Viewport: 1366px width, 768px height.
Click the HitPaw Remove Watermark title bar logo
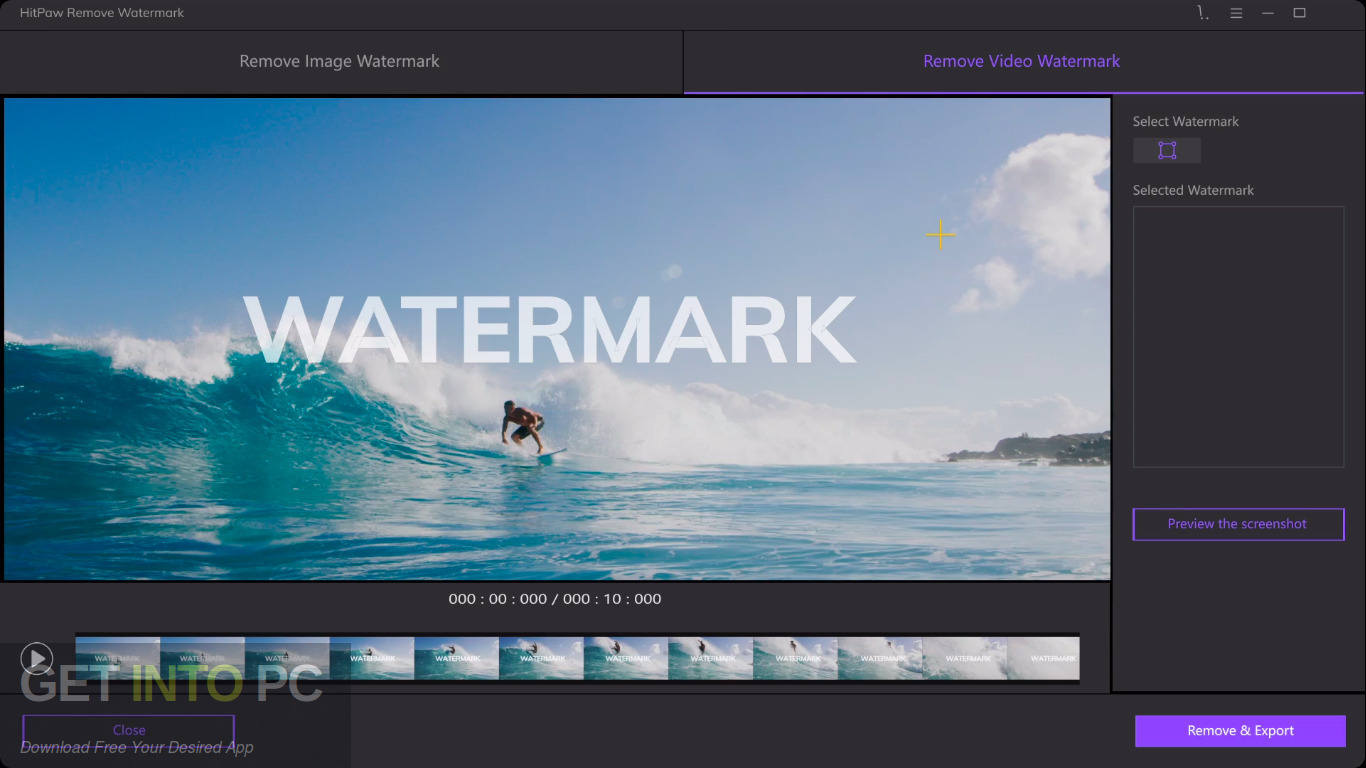point(100,13)
